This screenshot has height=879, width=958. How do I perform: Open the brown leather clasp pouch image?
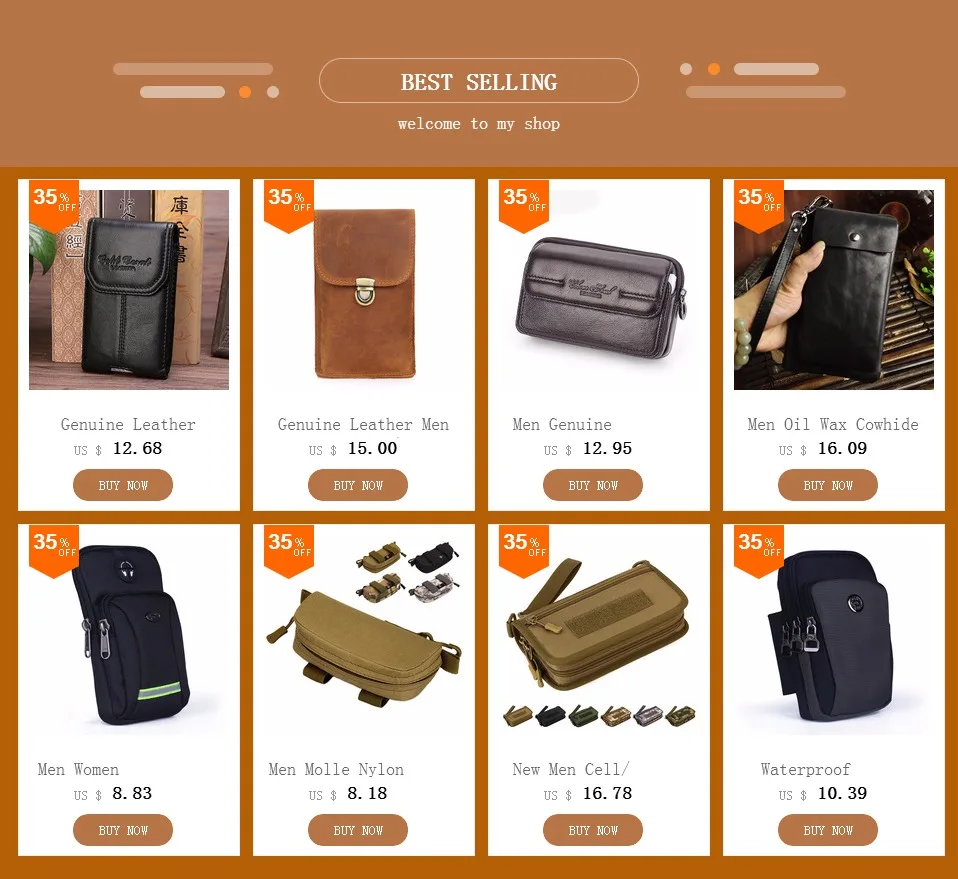(364, 290)
